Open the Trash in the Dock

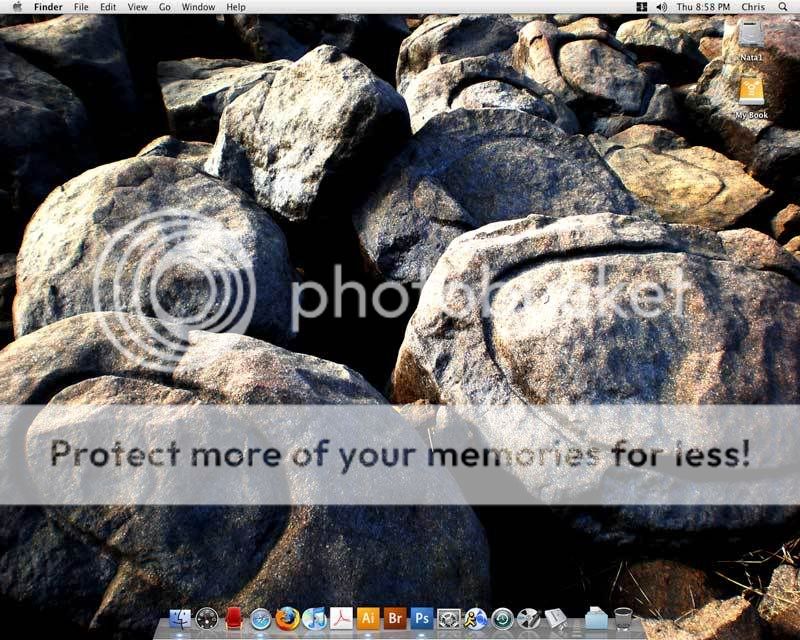[623, 619]
